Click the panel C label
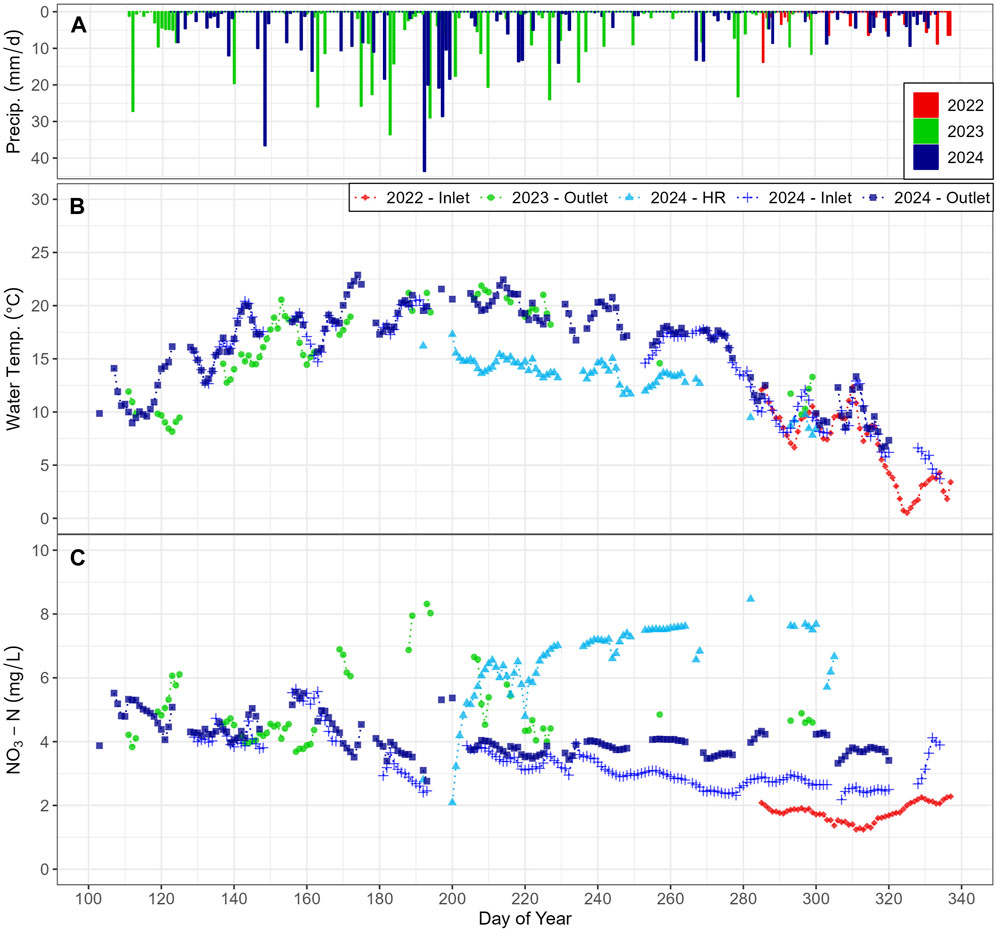Viewport: 996px width, 932px height. 77,560
